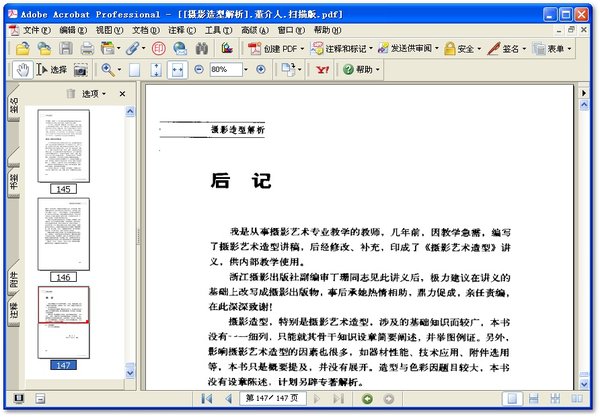Click the red stamp tool icon

point(158,49)
